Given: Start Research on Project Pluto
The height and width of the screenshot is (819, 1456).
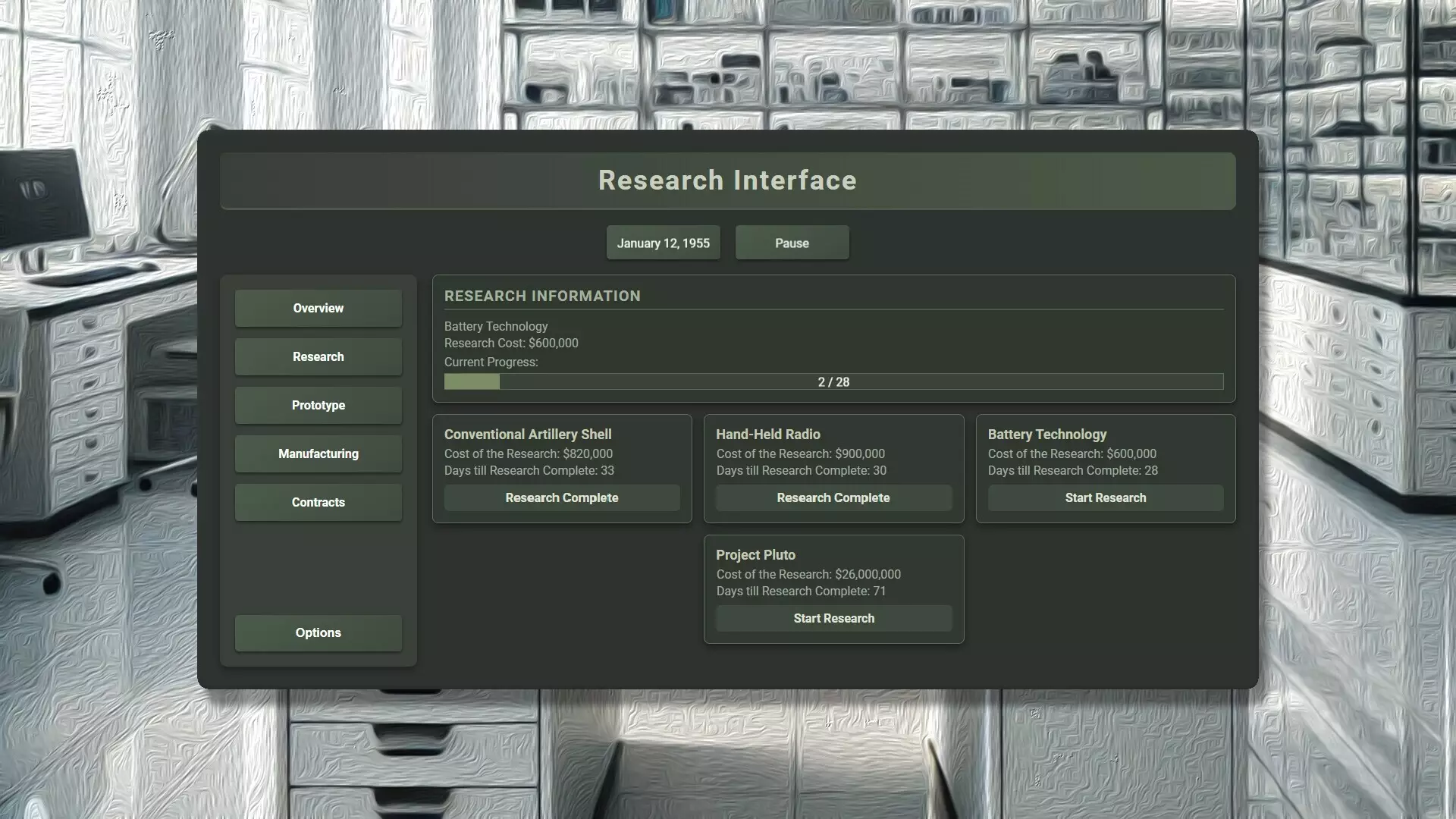Looking at the screenshot, I should pos(833,618).
